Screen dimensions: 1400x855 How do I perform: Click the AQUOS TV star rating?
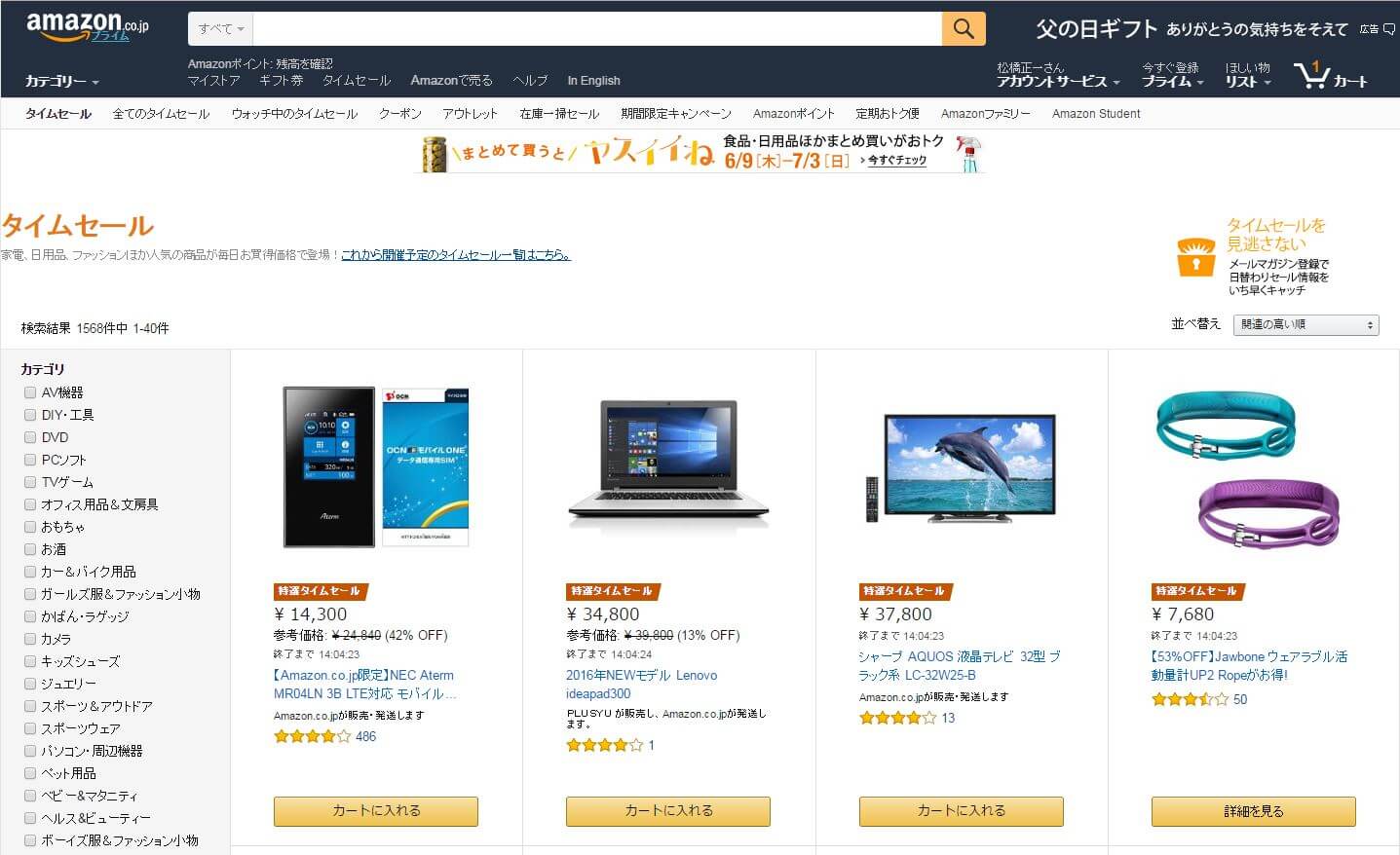pyautogui.click(x=897, y=718)
